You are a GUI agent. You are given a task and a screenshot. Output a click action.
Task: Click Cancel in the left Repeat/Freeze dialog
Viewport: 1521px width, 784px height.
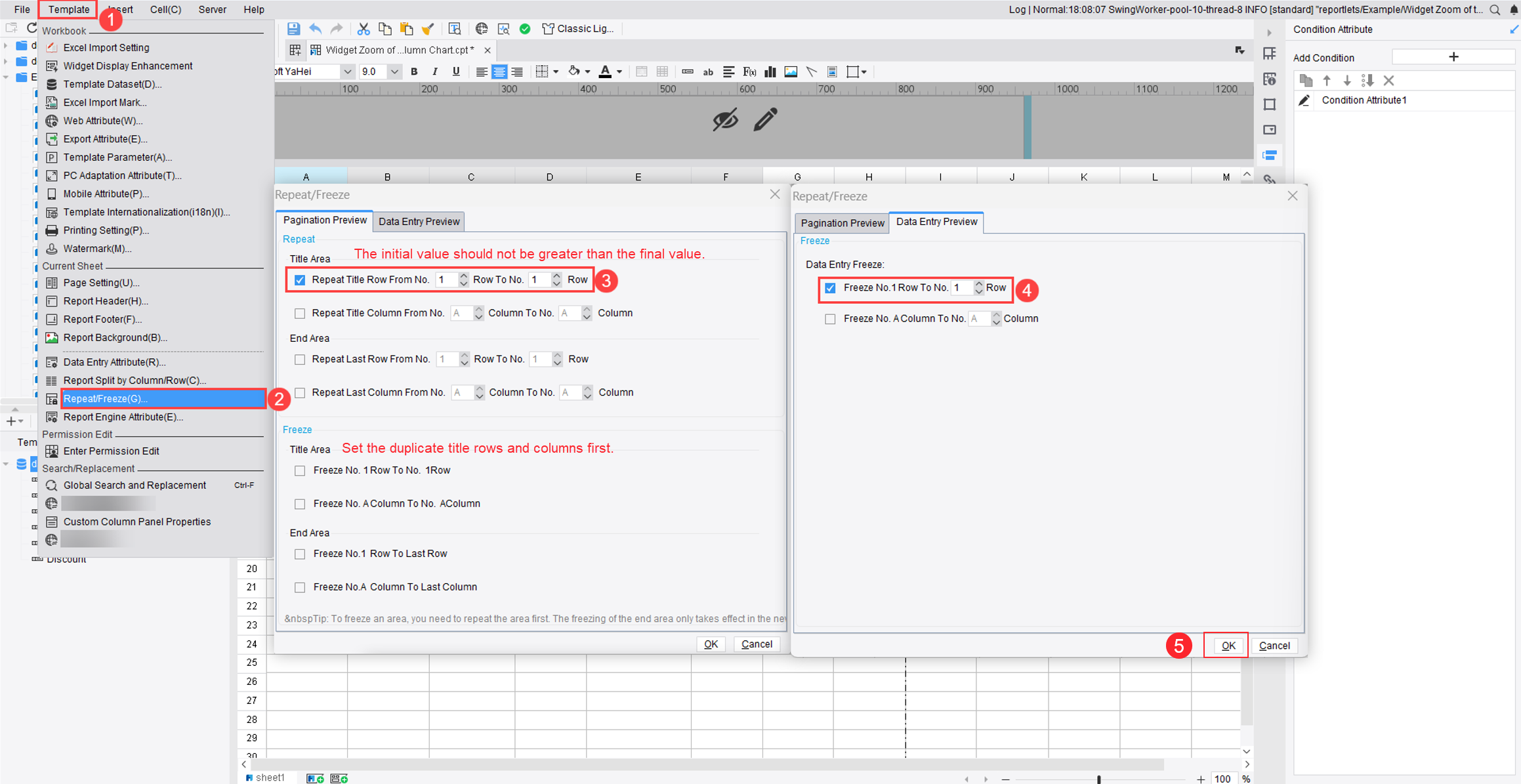coord(756,644)
